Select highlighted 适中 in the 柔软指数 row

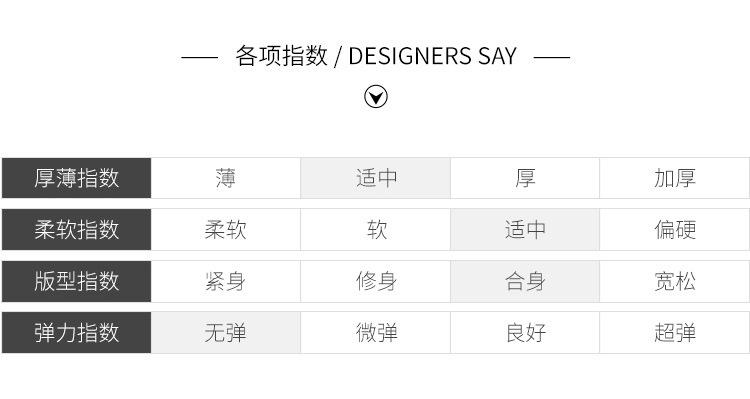tap(525, 229)
